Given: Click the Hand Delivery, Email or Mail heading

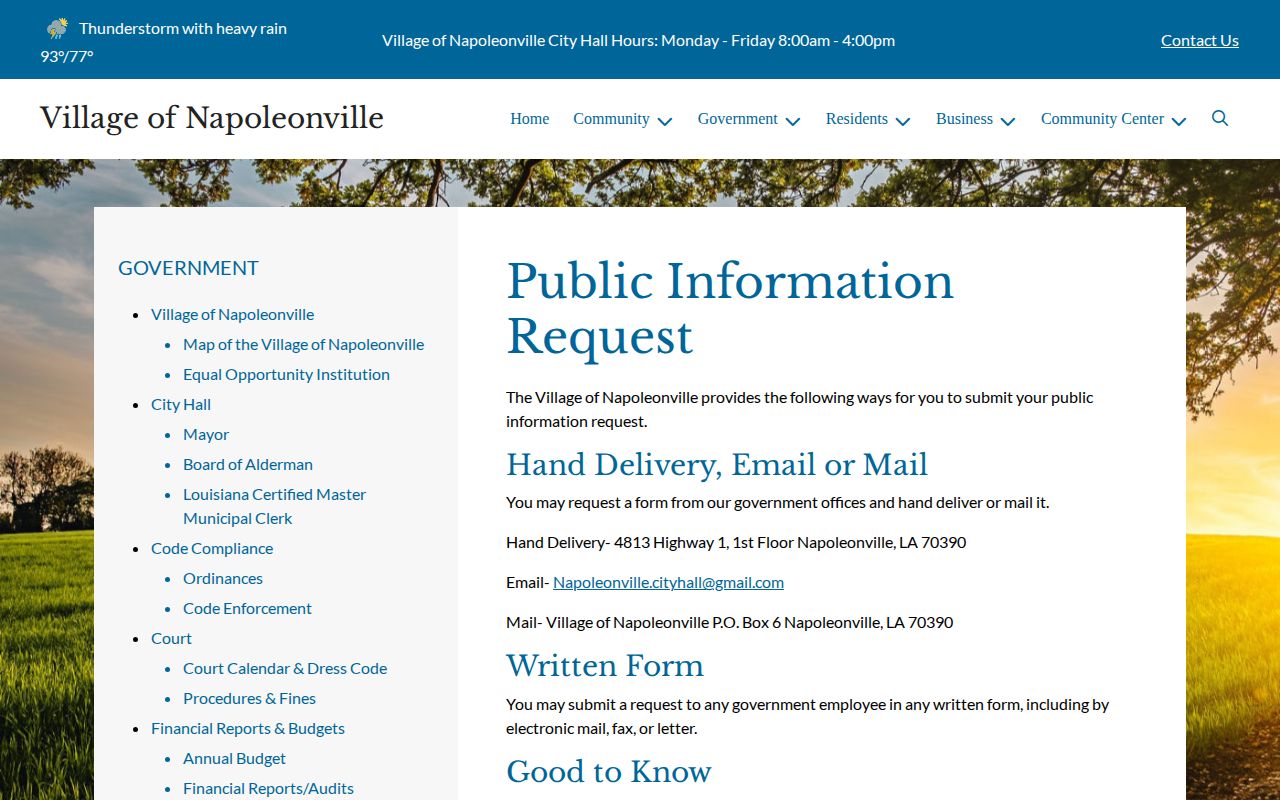Looking at the screenshot, I should [717, 465].
